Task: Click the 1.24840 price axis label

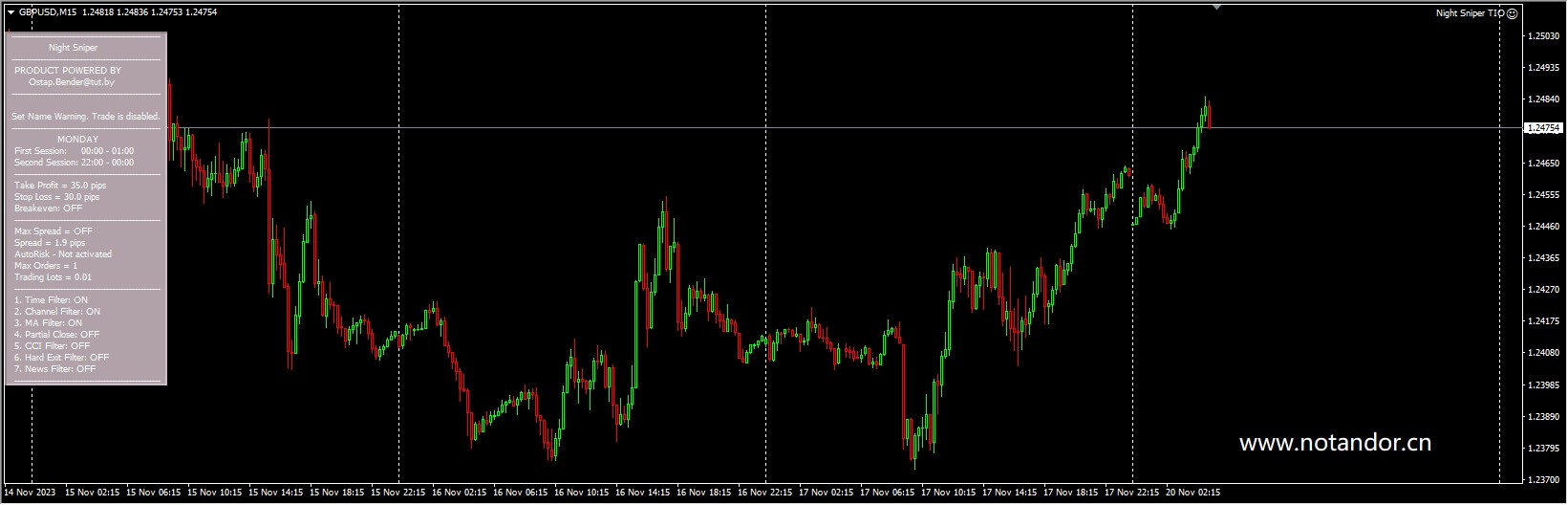Action: tap(1544, 99)
